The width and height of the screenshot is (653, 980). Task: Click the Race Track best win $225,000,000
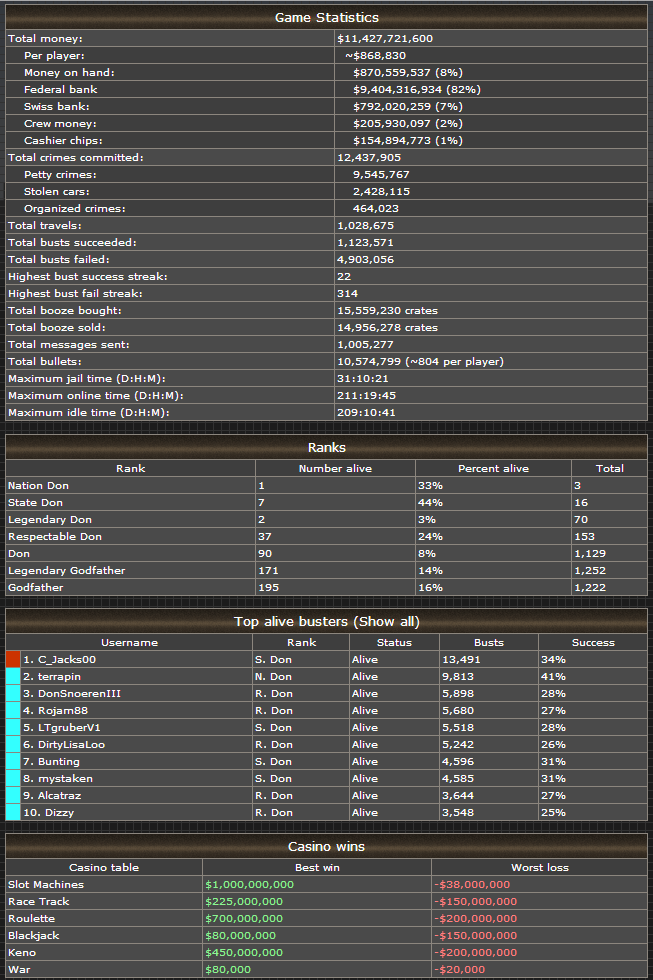pyautogui.click(x=244, y=901)
